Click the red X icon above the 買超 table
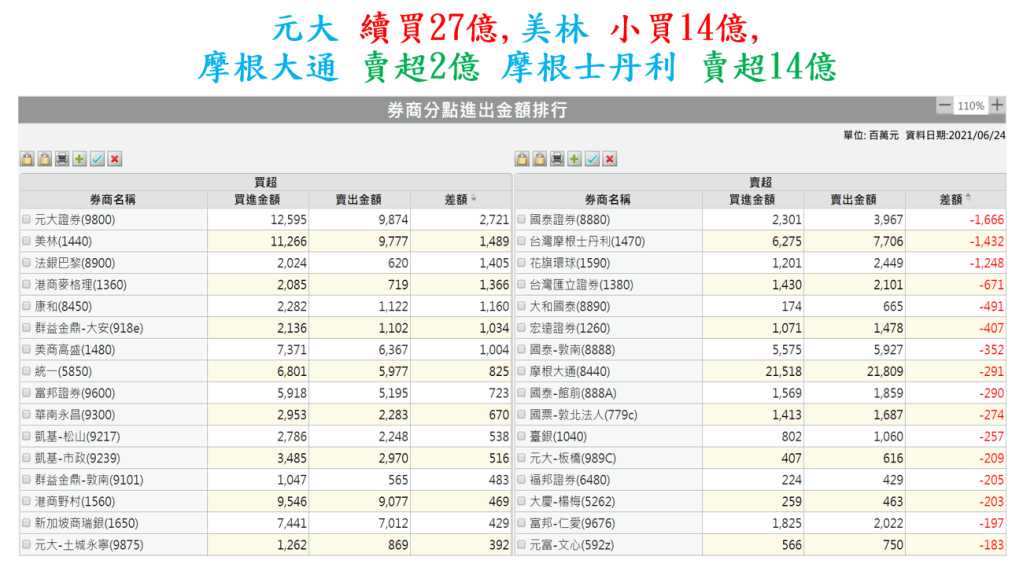1023x575 pixels. point(115,159)
